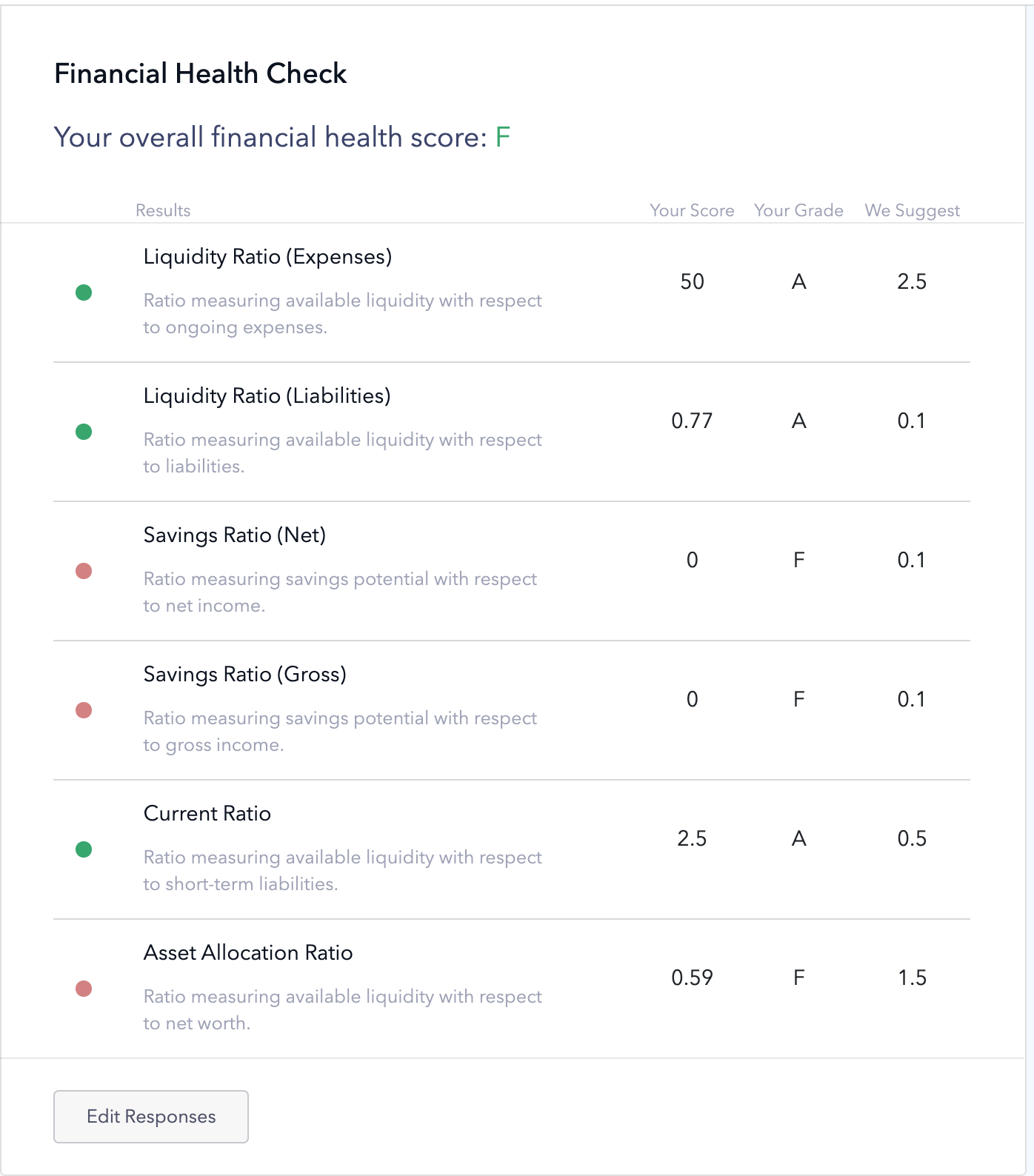Click green status dot for Liquidity Ratio (Expenses)
The width and height of the screenshot is (1034, 1176).
[84, 293]
